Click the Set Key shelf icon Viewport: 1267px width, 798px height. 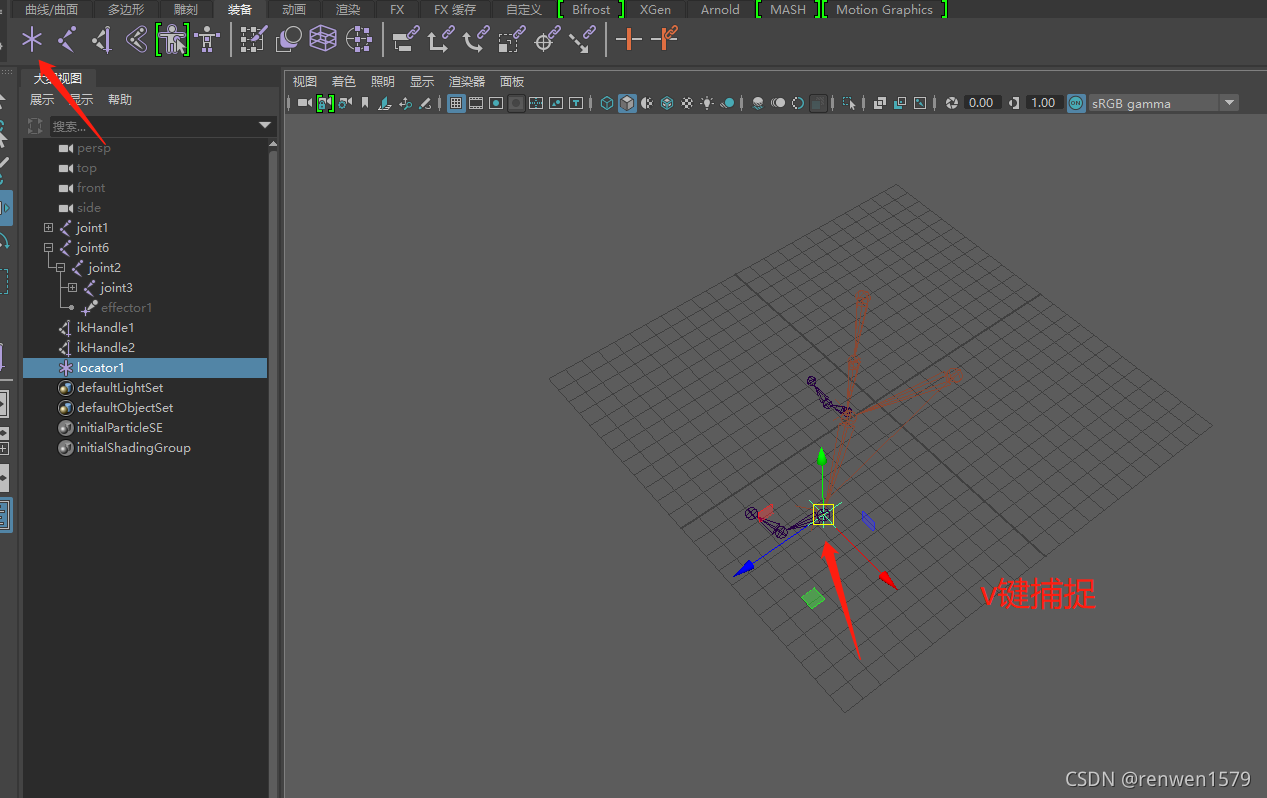point(629,40)
